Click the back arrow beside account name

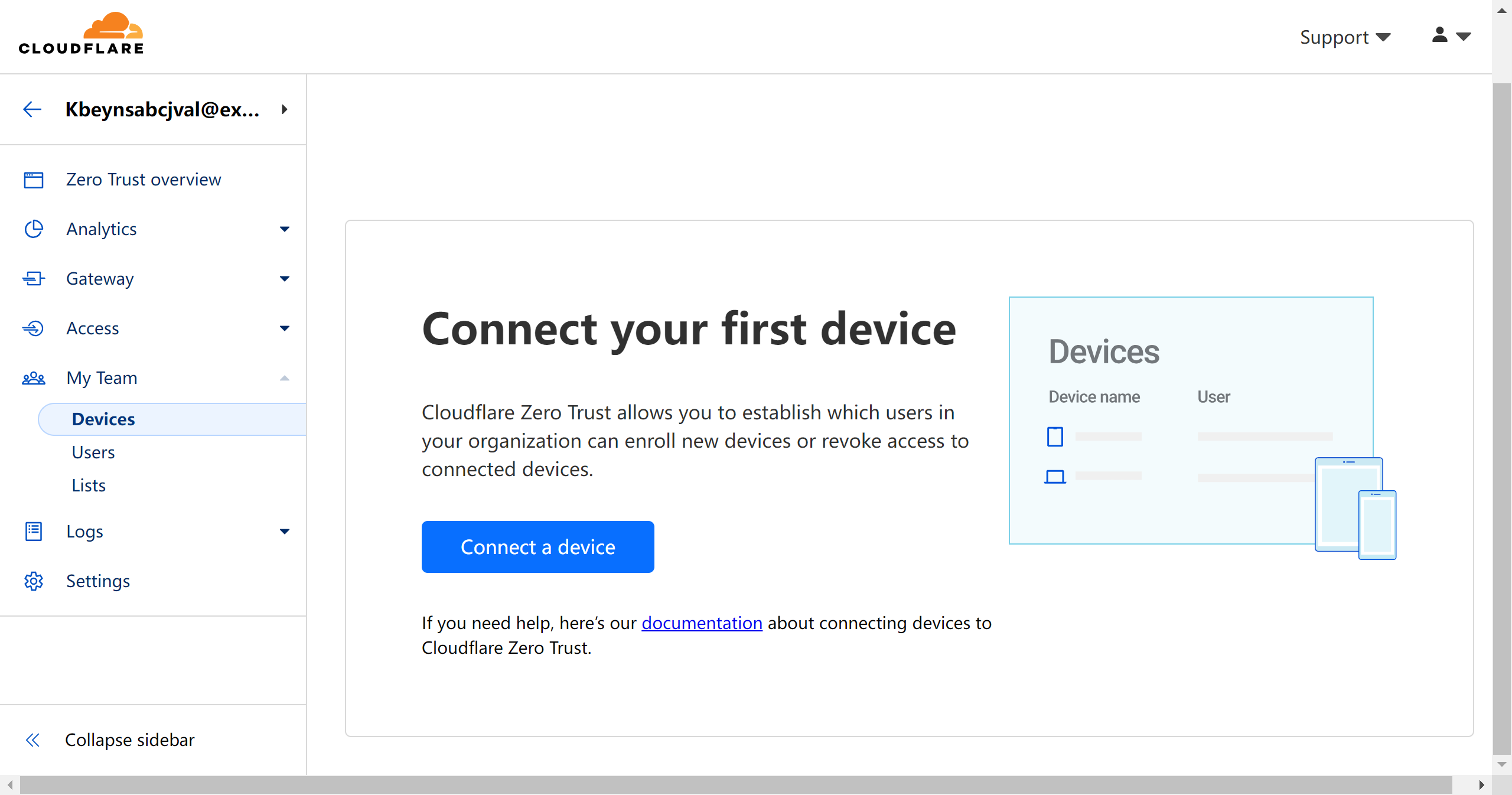pyautogui.click(x=32, y=109)
